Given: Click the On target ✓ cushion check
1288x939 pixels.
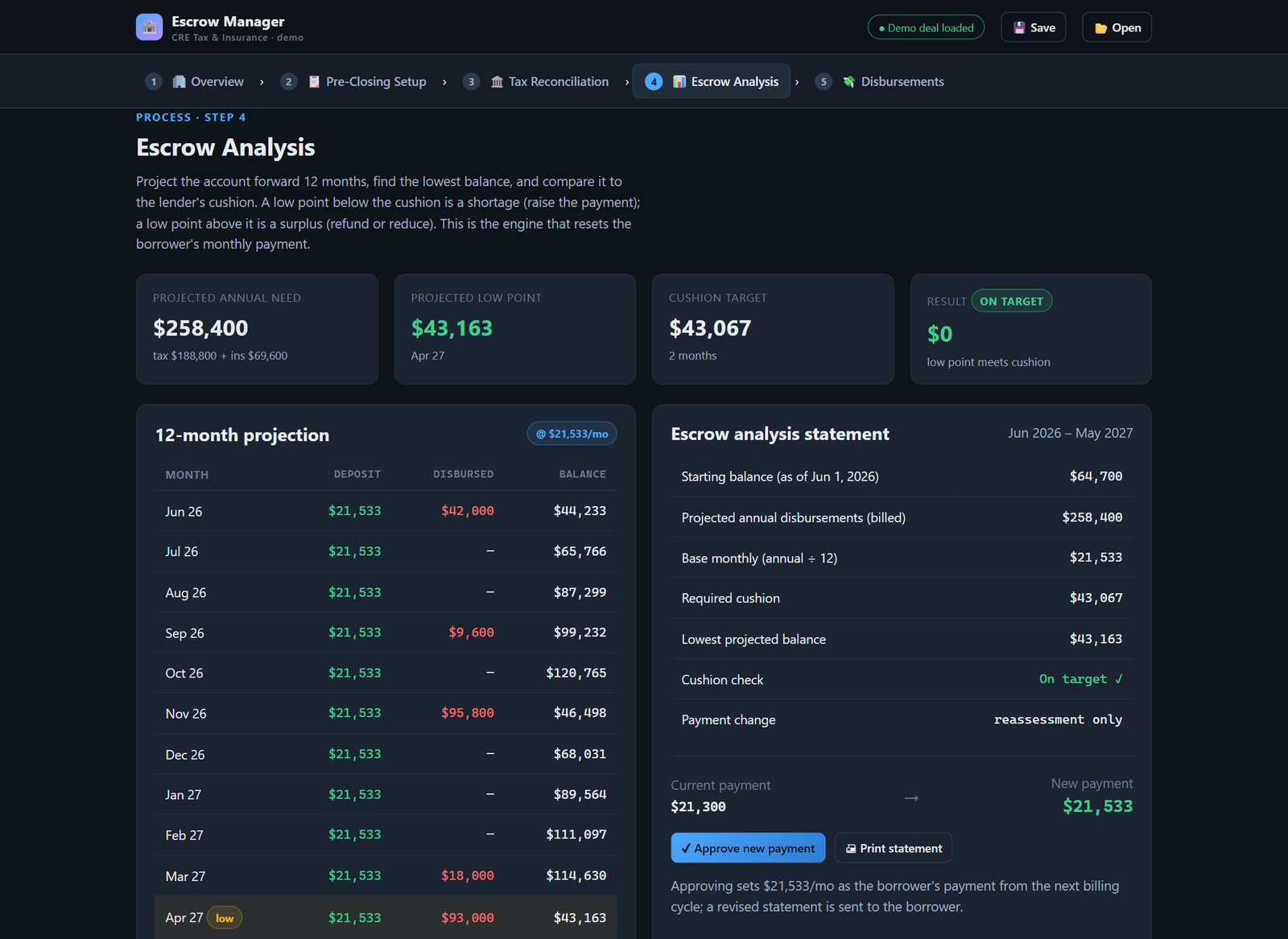Looking at the screenshot, I should click(1080, 679).
